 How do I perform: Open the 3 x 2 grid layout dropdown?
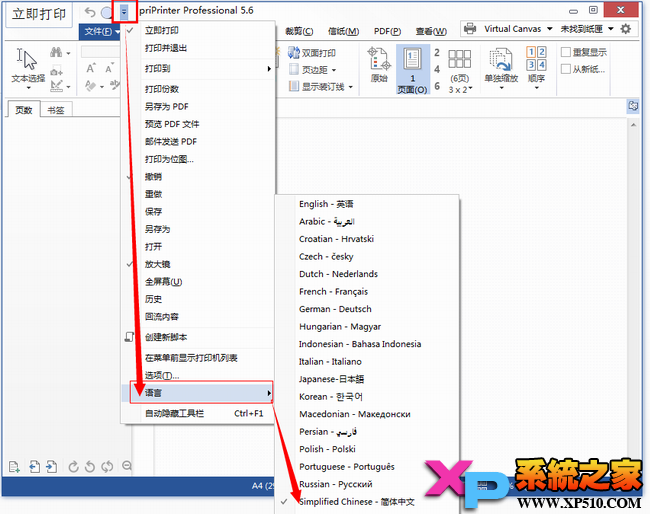[x=460, y=90]
